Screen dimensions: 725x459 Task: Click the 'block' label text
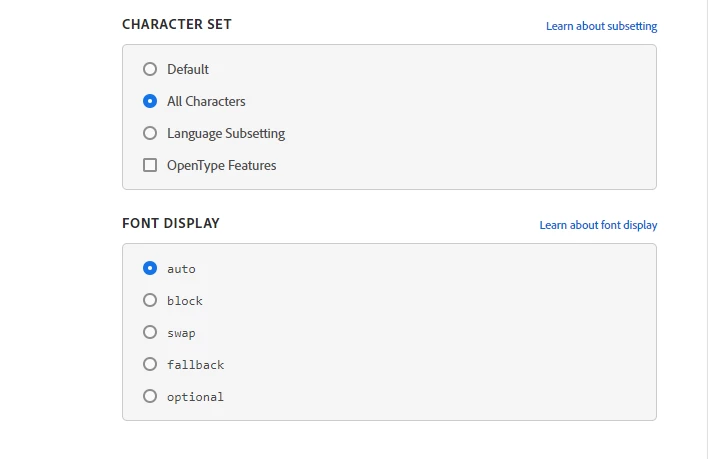(185, 301)
